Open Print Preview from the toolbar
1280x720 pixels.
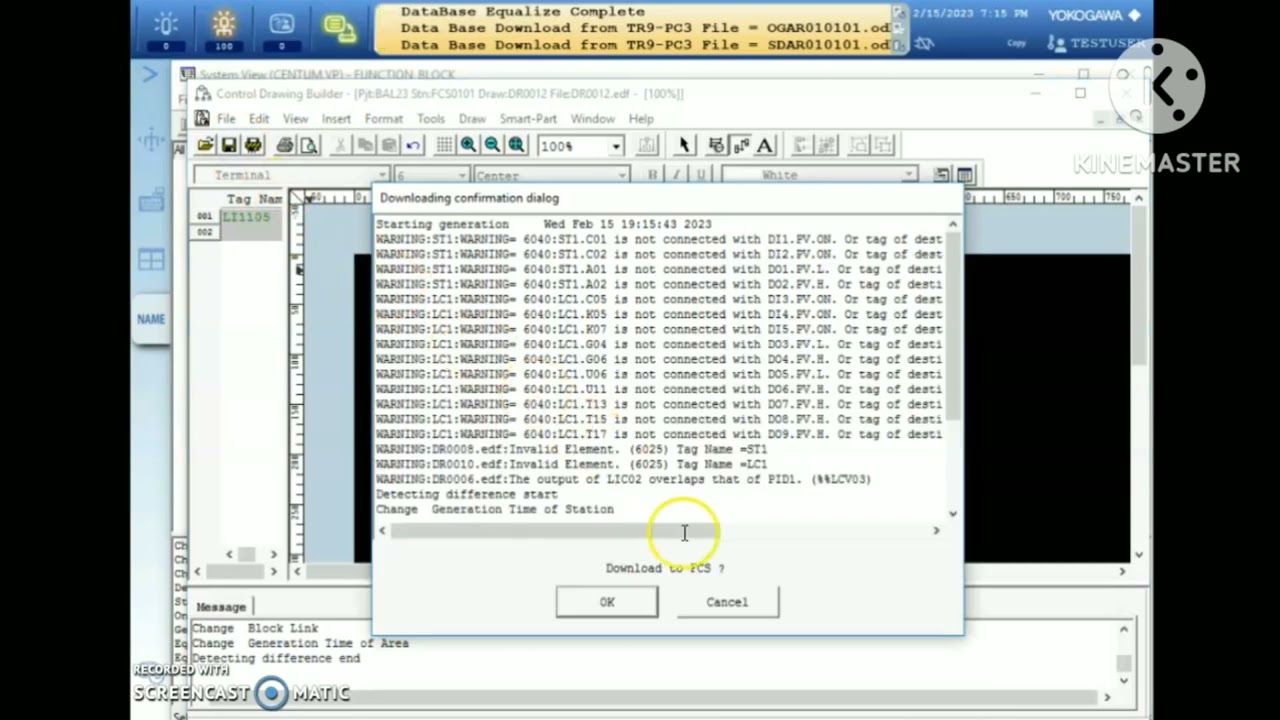pos(309,146)
